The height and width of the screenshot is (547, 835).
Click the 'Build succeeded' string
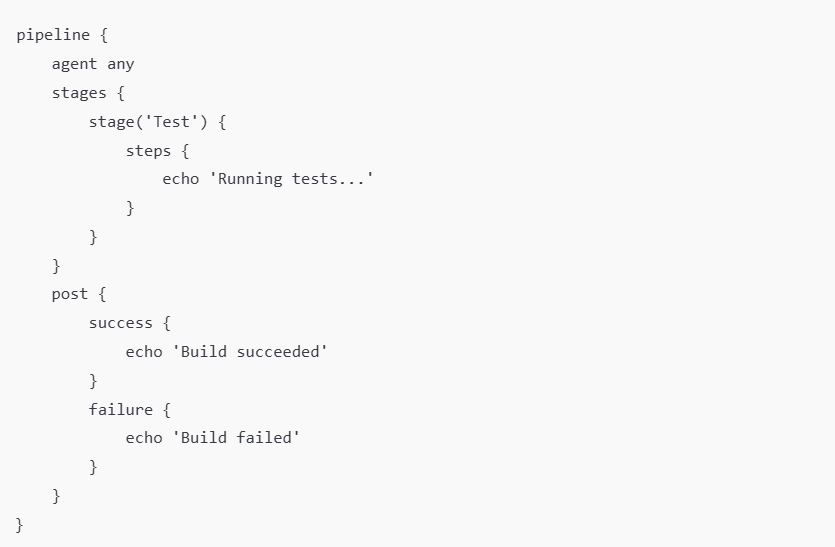(x=250, y=352)
